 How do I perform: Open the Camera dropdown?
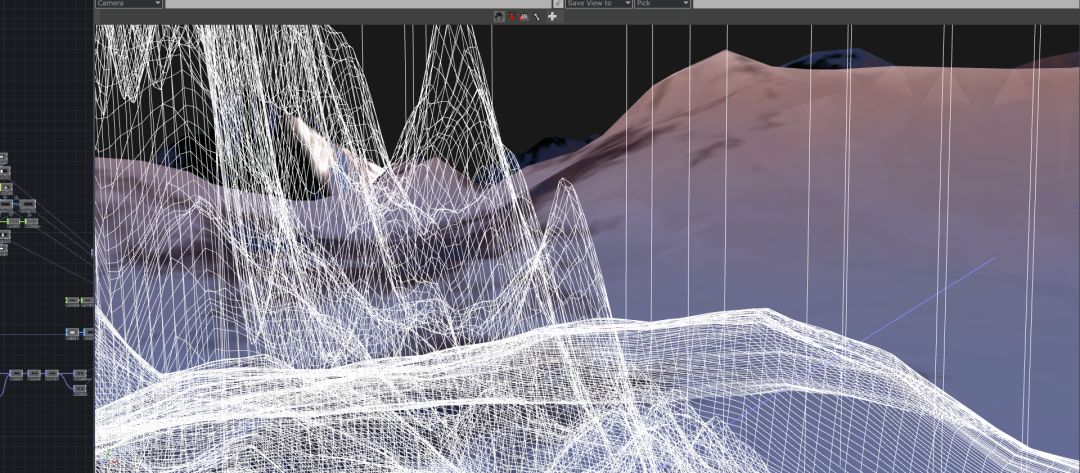point(129,3)
